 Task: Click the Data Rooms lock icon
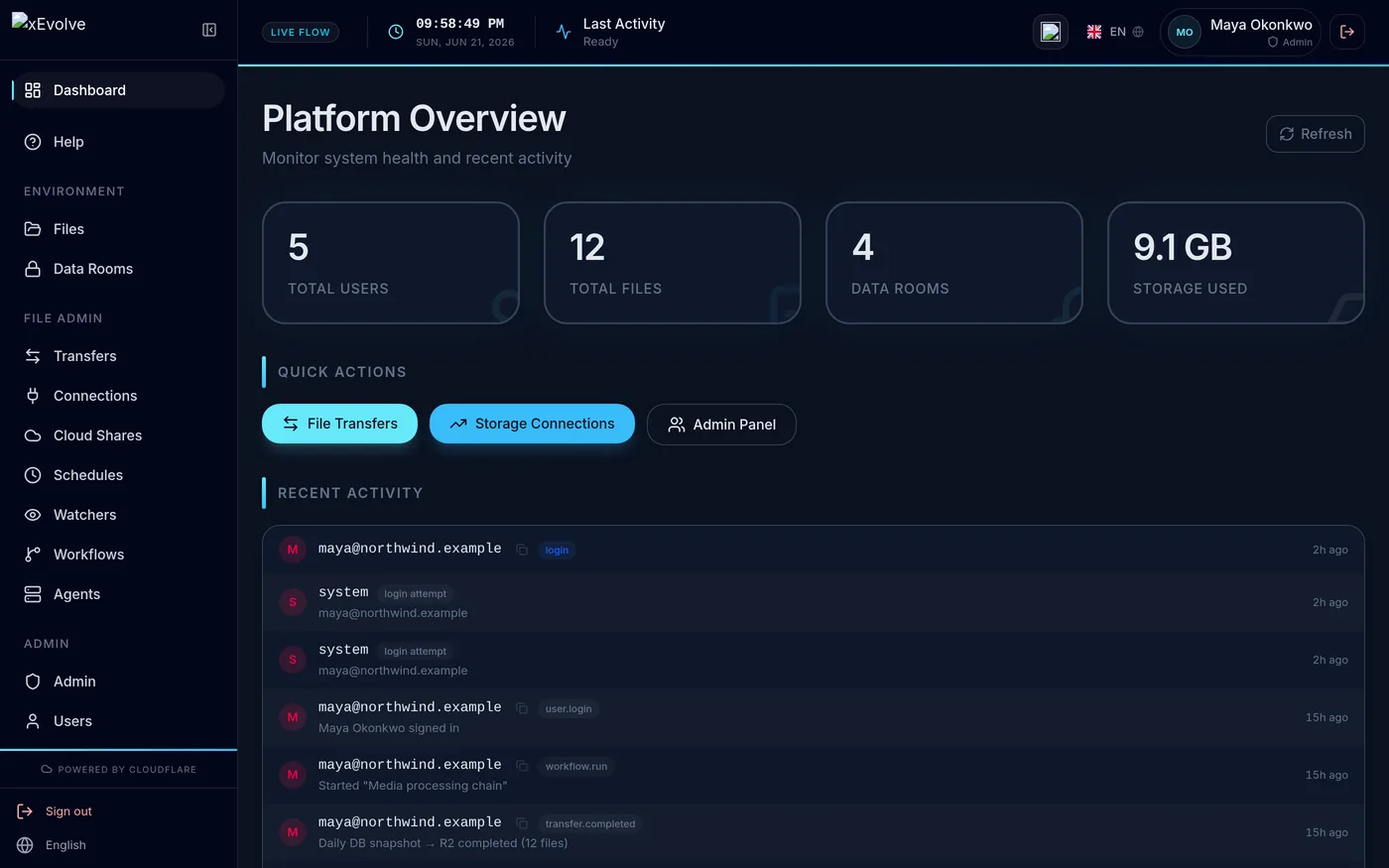33,269
